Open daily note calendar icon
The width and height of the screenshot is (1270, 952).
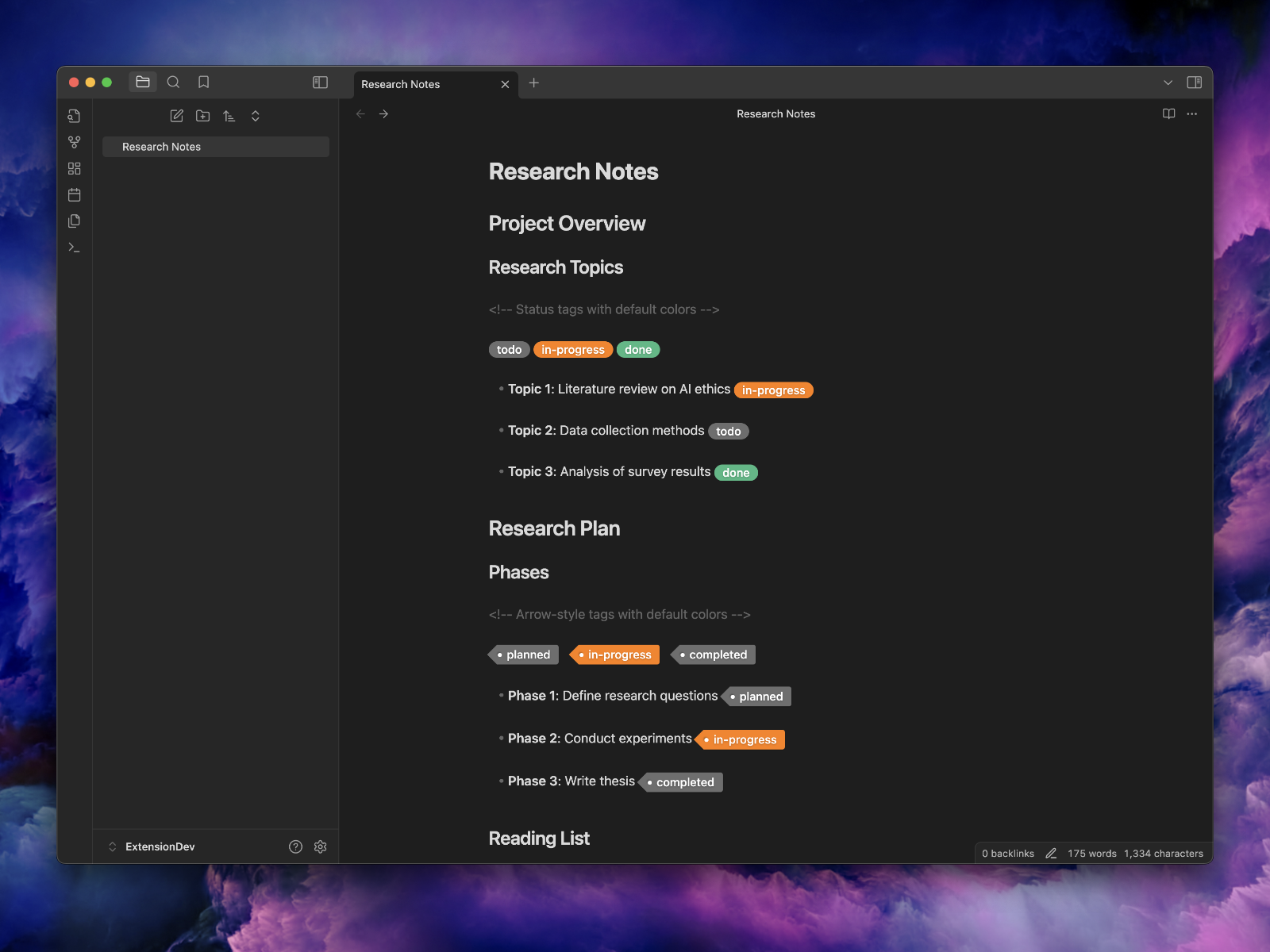click(x=75, y=194)
